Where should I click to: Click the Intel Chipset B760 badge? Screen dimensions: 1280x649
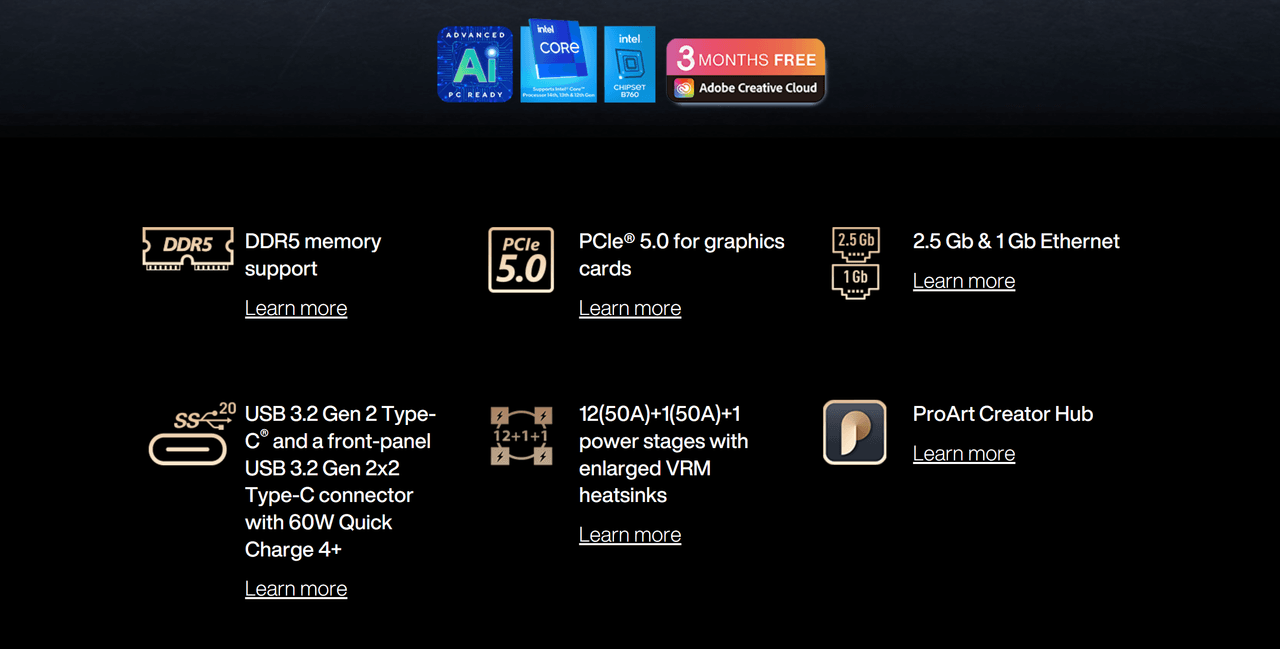[630, 64]
